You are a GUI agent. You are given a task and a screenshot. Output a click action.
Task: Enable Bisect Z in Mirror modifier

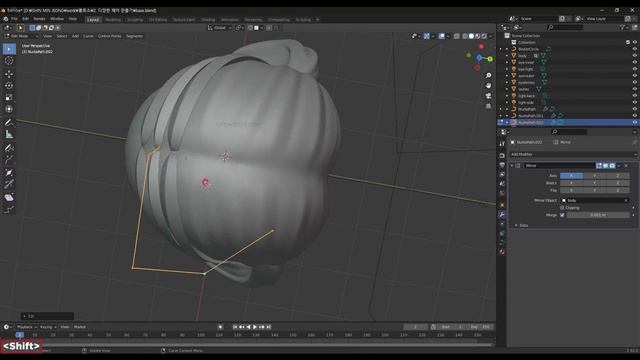coord(618,183)
